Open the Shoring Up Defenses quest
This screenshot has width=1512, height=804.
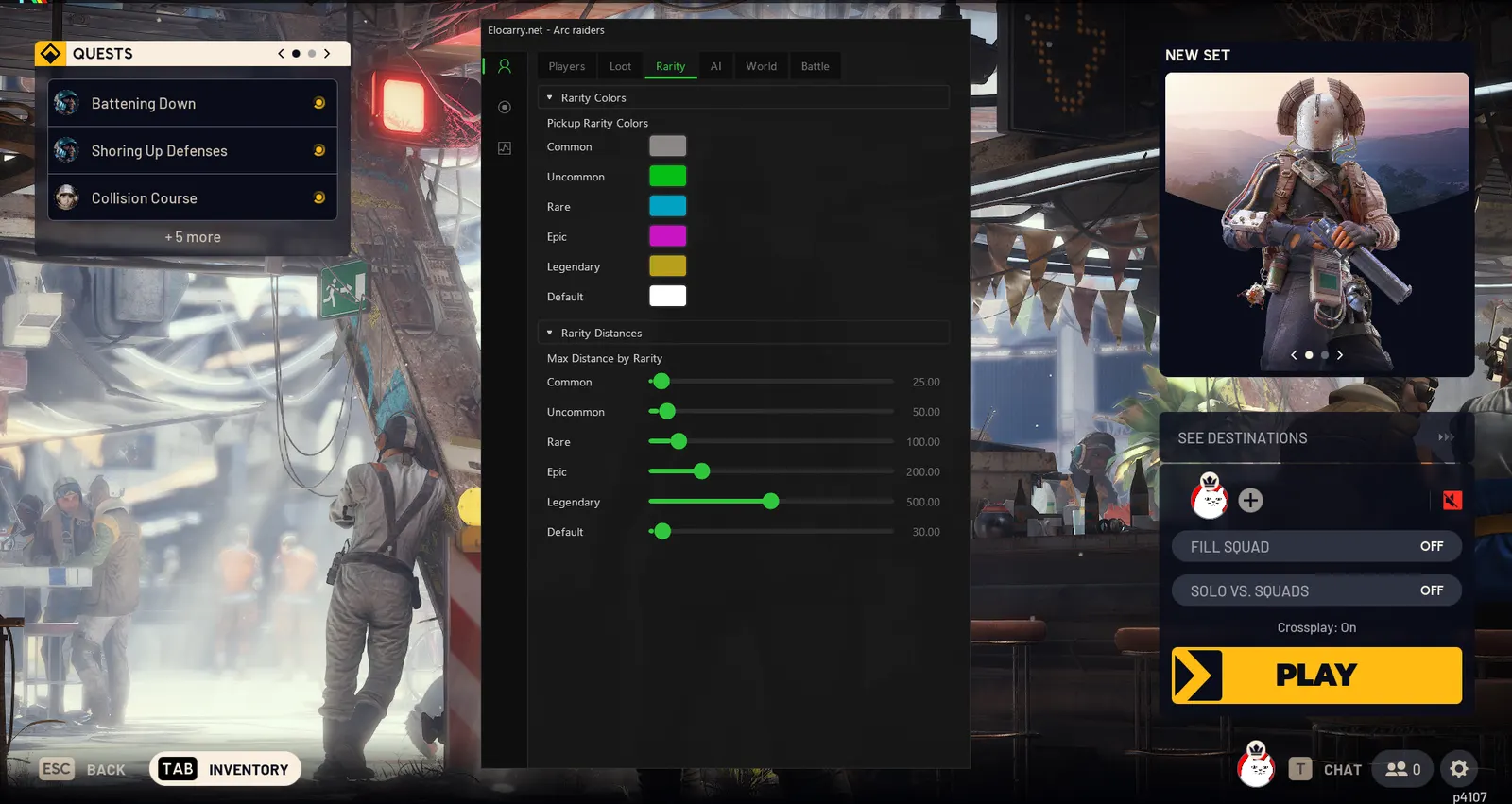193,150
